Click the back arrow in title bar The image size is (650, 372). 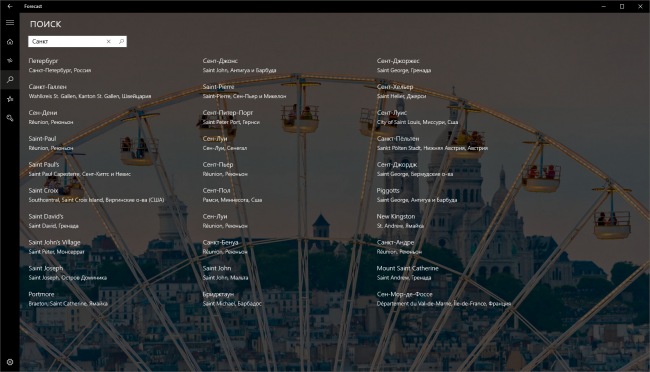pyautogui.click(x=10, y=6)
